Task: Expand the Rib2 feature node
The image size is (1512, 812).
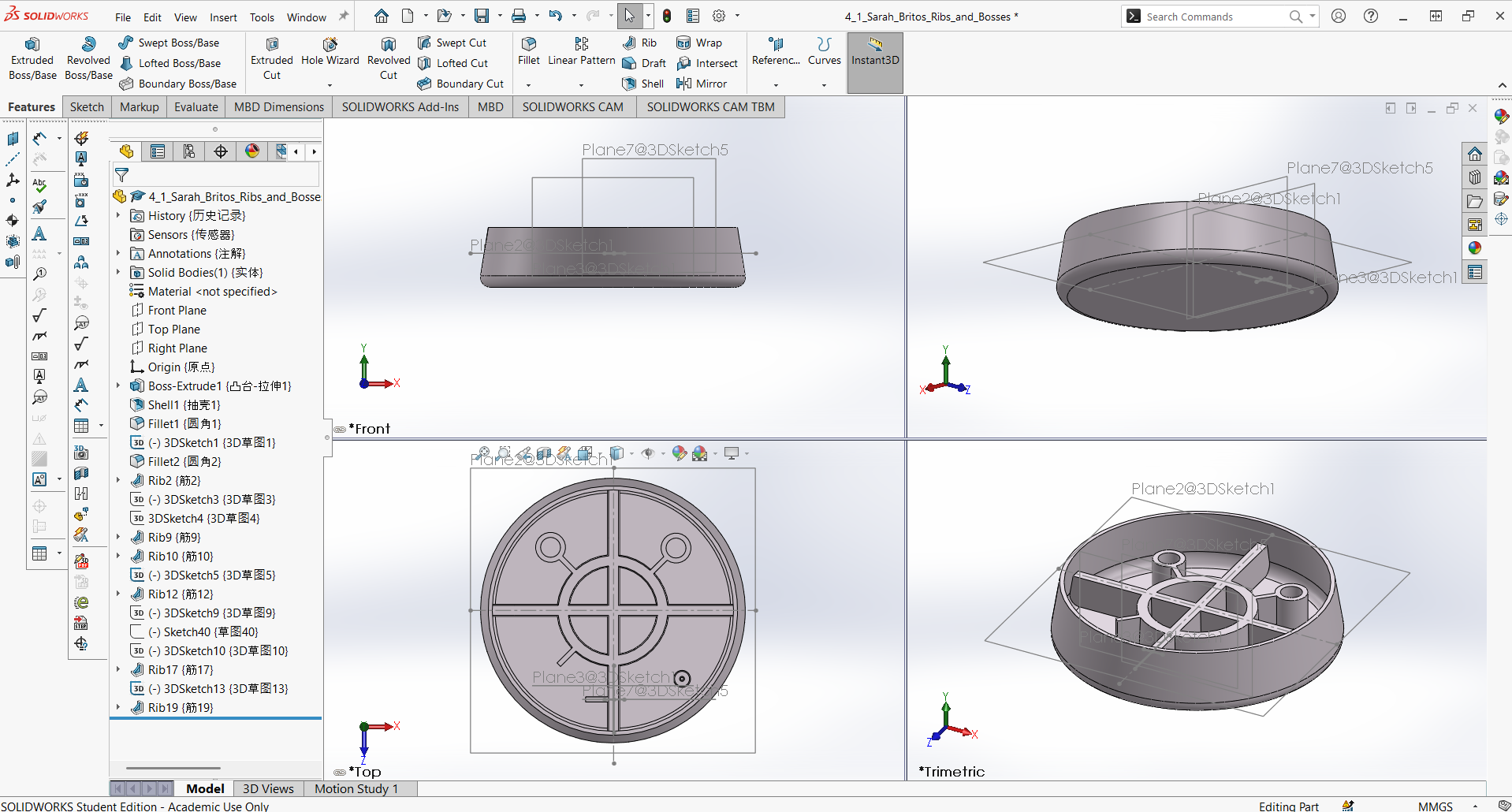Action: point(118,480)
